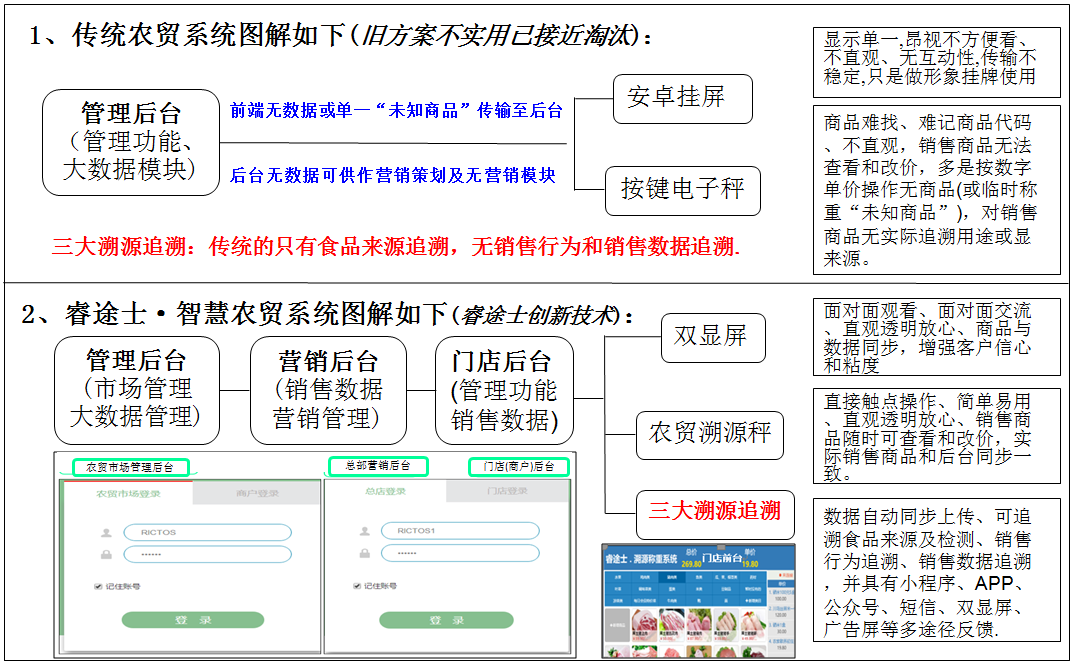Click the lock icon in the 总店登录 form
Screen dimensions: 1076x664
[x=363, y=555]
